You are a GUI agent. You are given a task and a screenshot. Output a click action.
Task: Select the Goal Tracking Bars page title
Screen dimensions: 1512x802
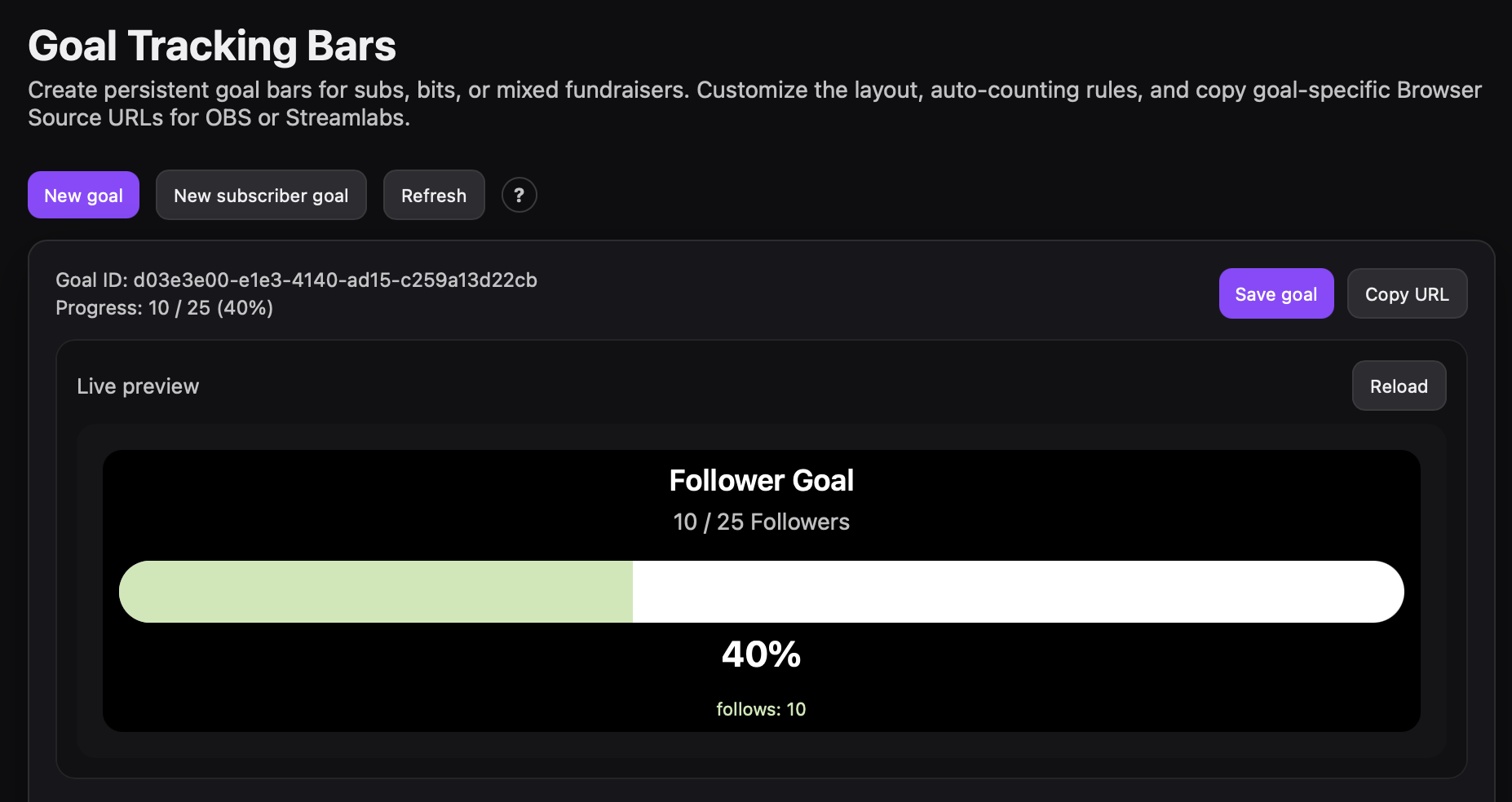pyautogui.click(x=211, y=45)
